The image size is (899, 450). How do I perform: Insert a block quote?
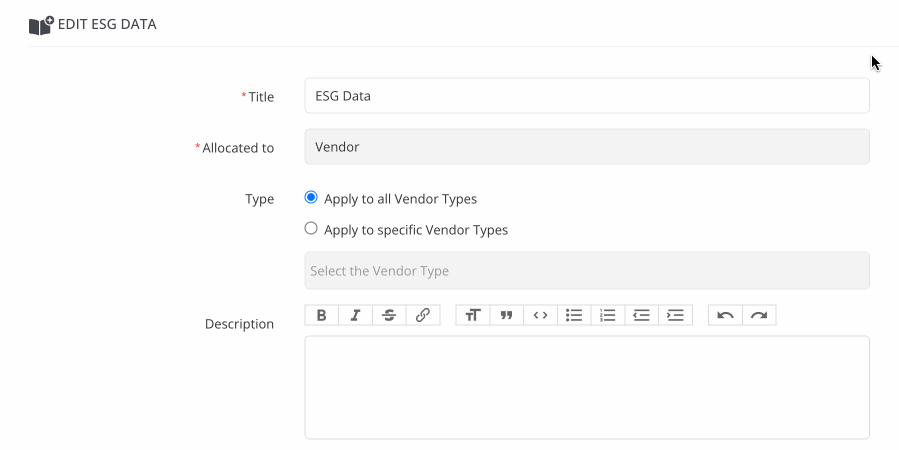coord(506,315)
